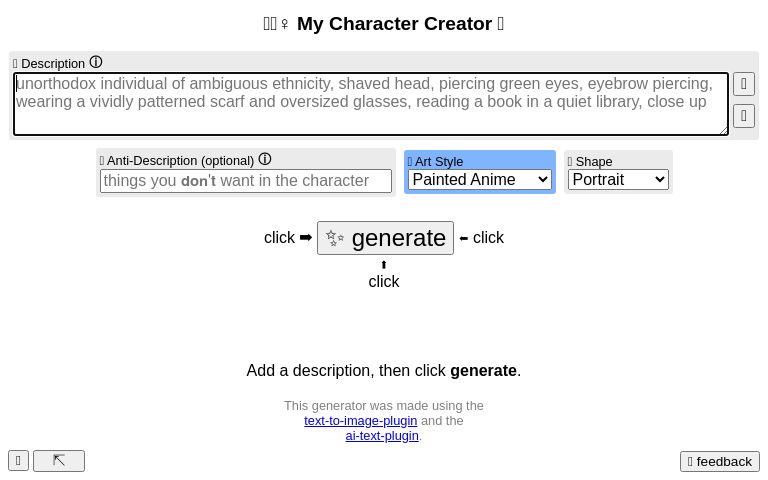The width and height of the screenshot is (768, 480).
Task: Click the Art Style label
Action: (438, 161)
